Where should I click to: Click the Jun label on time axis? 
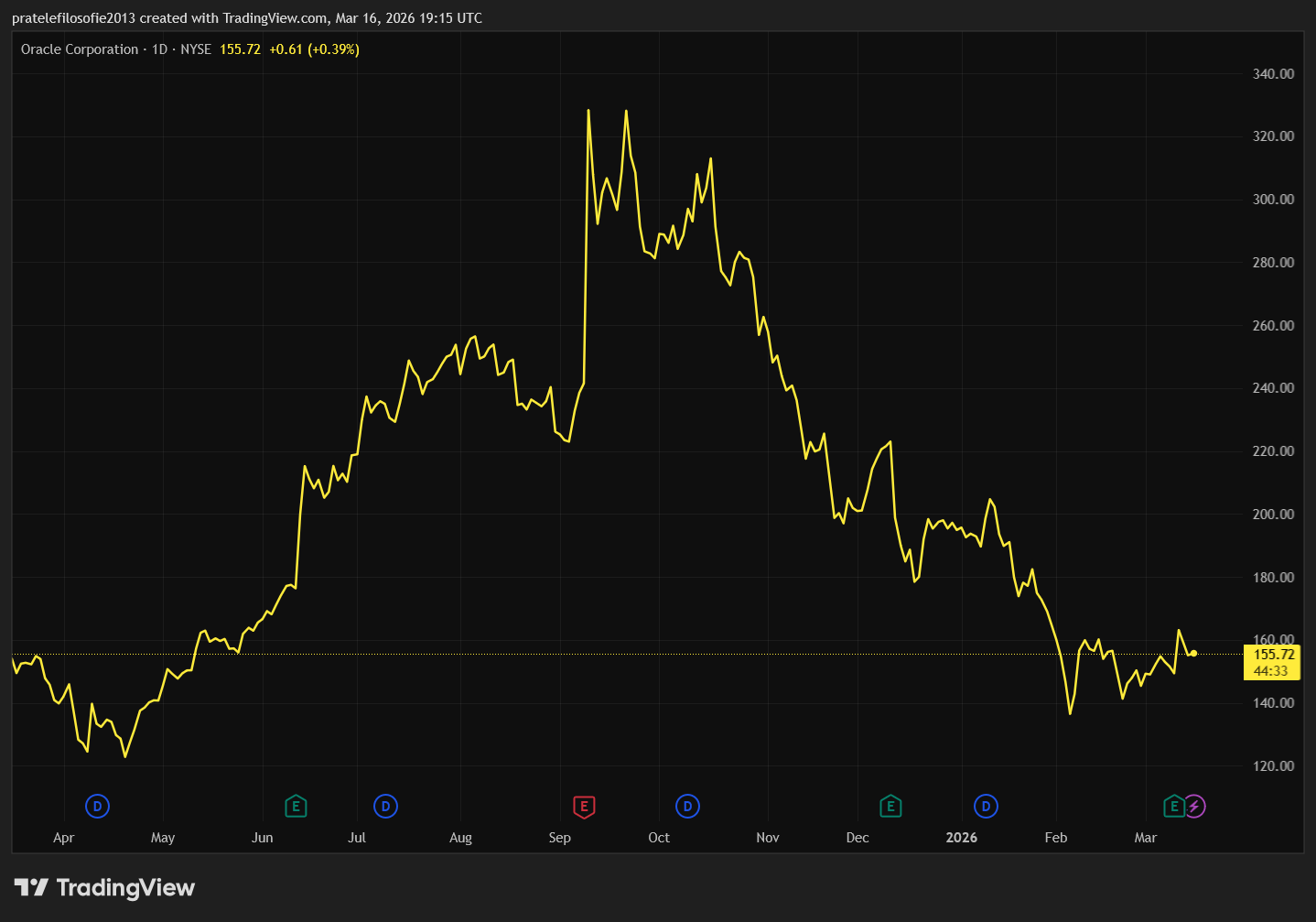coord(263,838)
